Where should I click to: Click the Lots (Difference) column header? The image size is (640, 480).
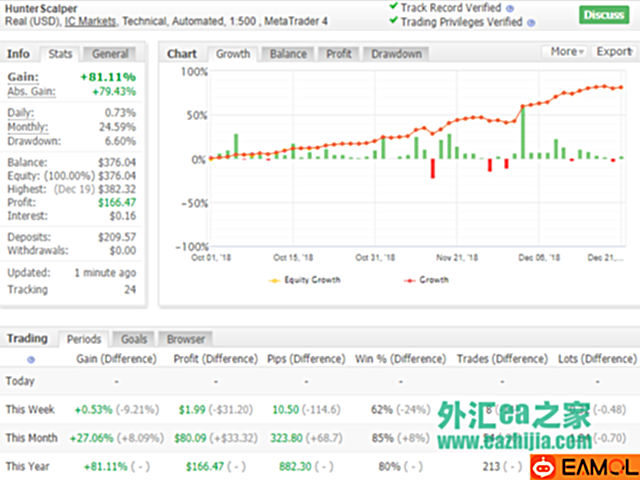[x=597, y=359]
